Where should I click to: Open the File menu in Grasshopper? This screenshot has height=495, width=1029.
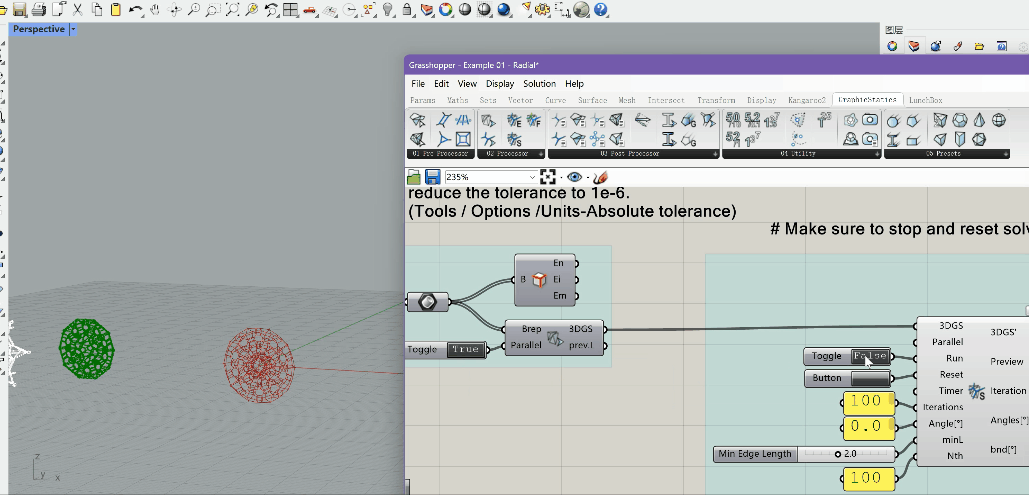(x=418, y=84)
